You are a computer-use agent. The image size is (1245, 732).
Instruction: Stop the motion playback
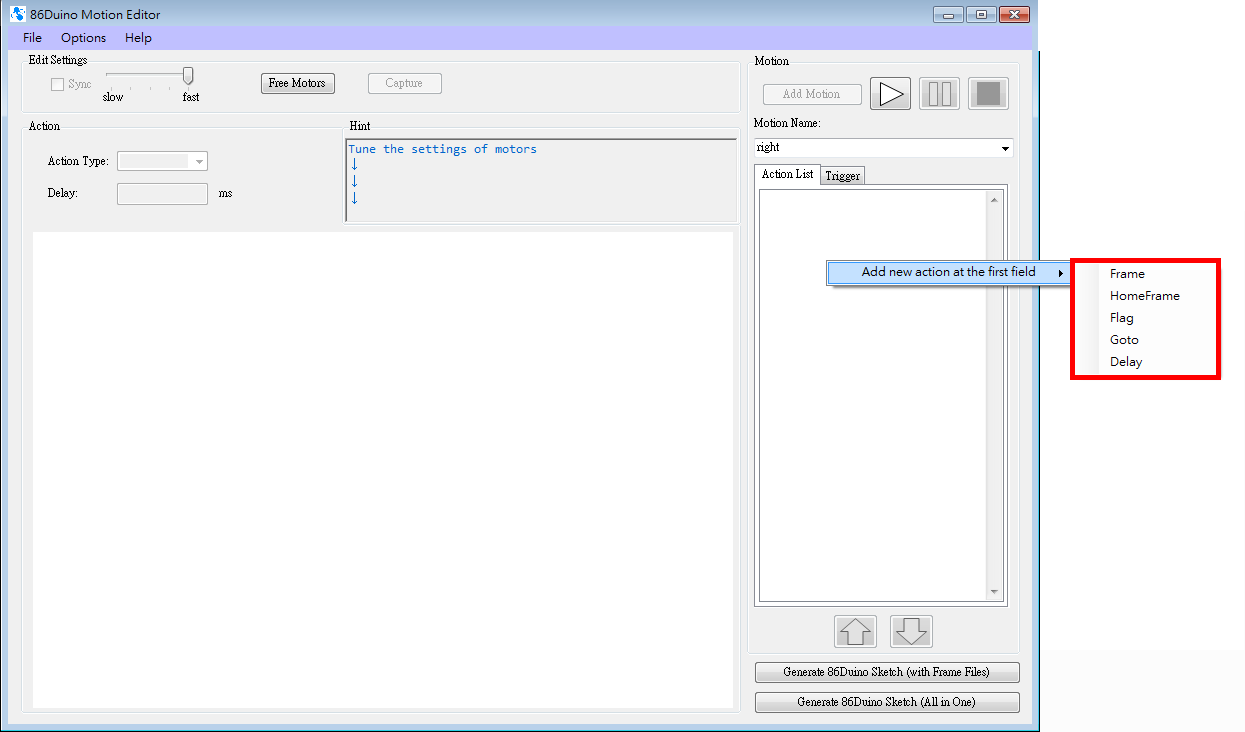(x=988, y=94)
